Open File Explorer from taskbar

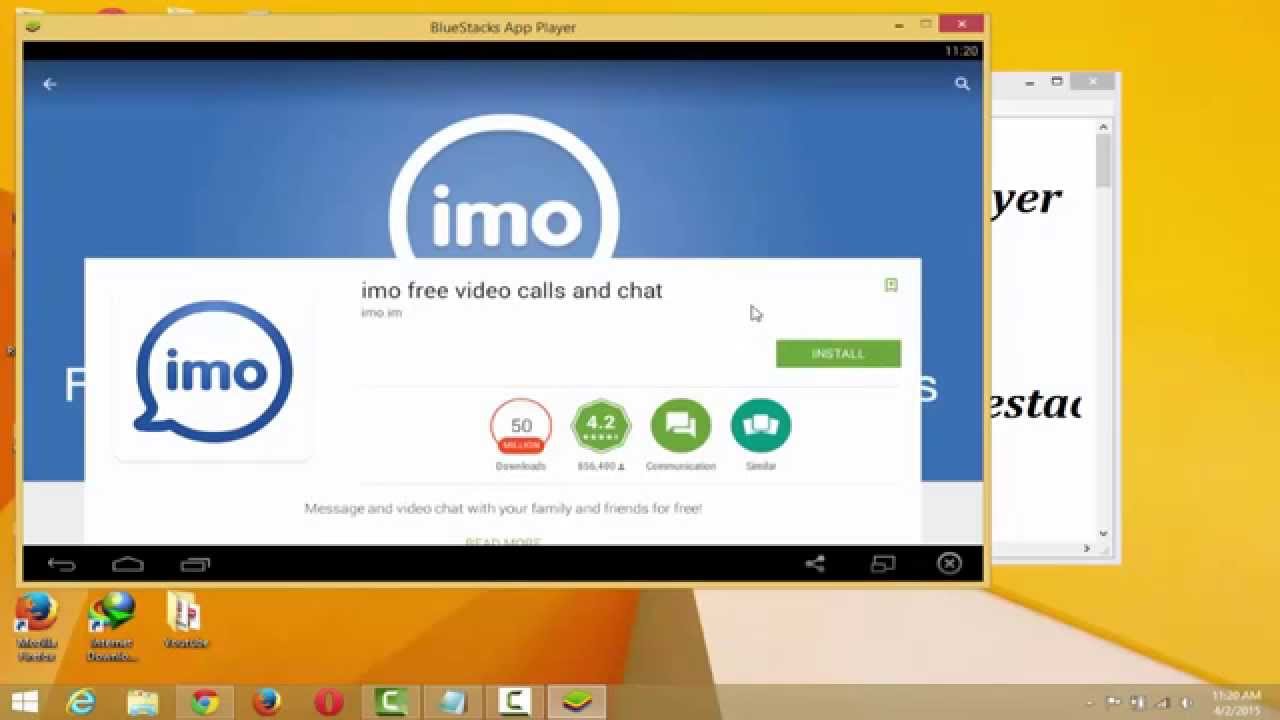point(143,702)
